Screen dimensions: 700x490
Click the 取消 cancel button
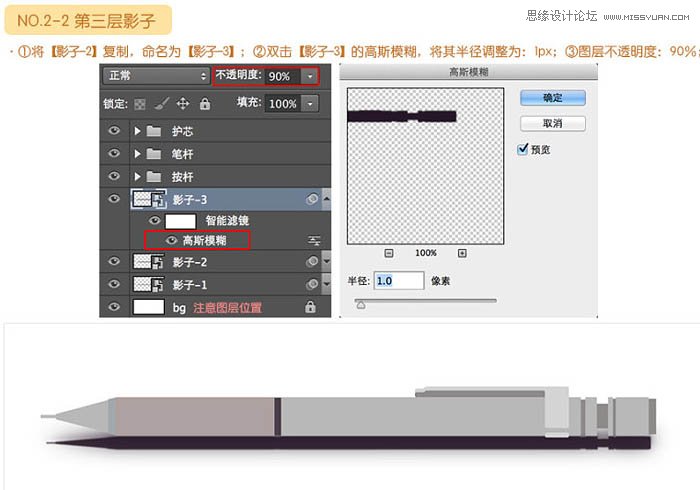553,123
